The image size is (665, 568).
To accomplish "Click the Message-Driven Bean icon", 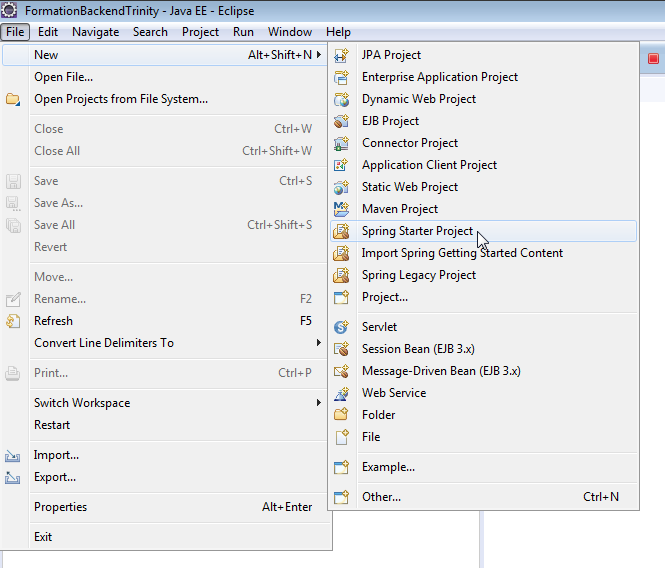I will click(341, 371).
